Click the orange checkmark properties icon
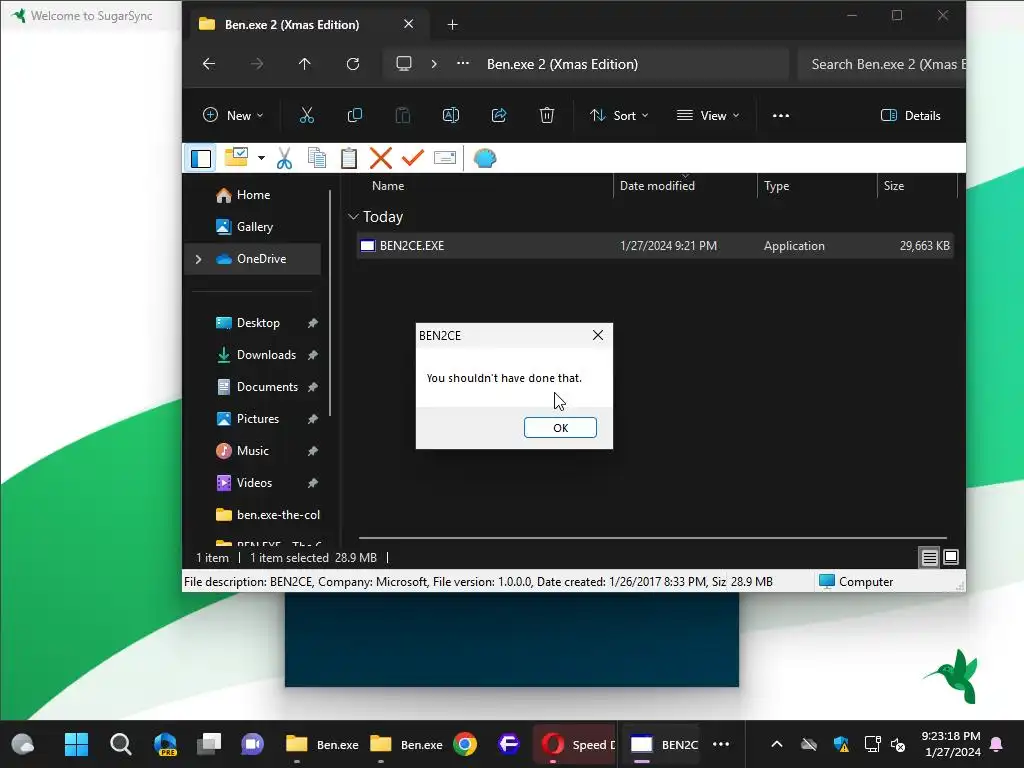Viewport: 1024px width, 768px height. click(413, 158)
